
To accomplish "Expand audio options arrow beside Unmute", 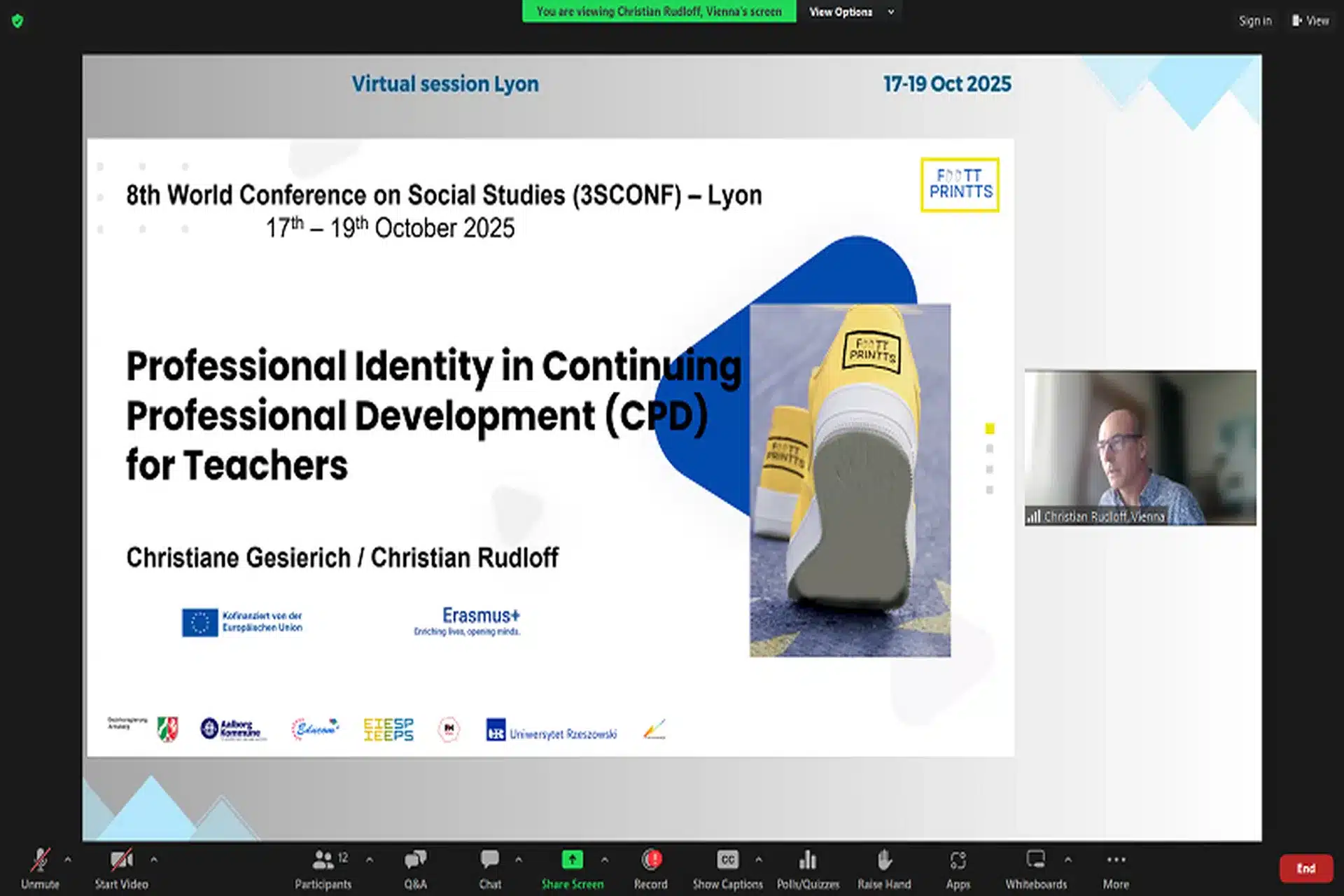I will click(68, 859).
